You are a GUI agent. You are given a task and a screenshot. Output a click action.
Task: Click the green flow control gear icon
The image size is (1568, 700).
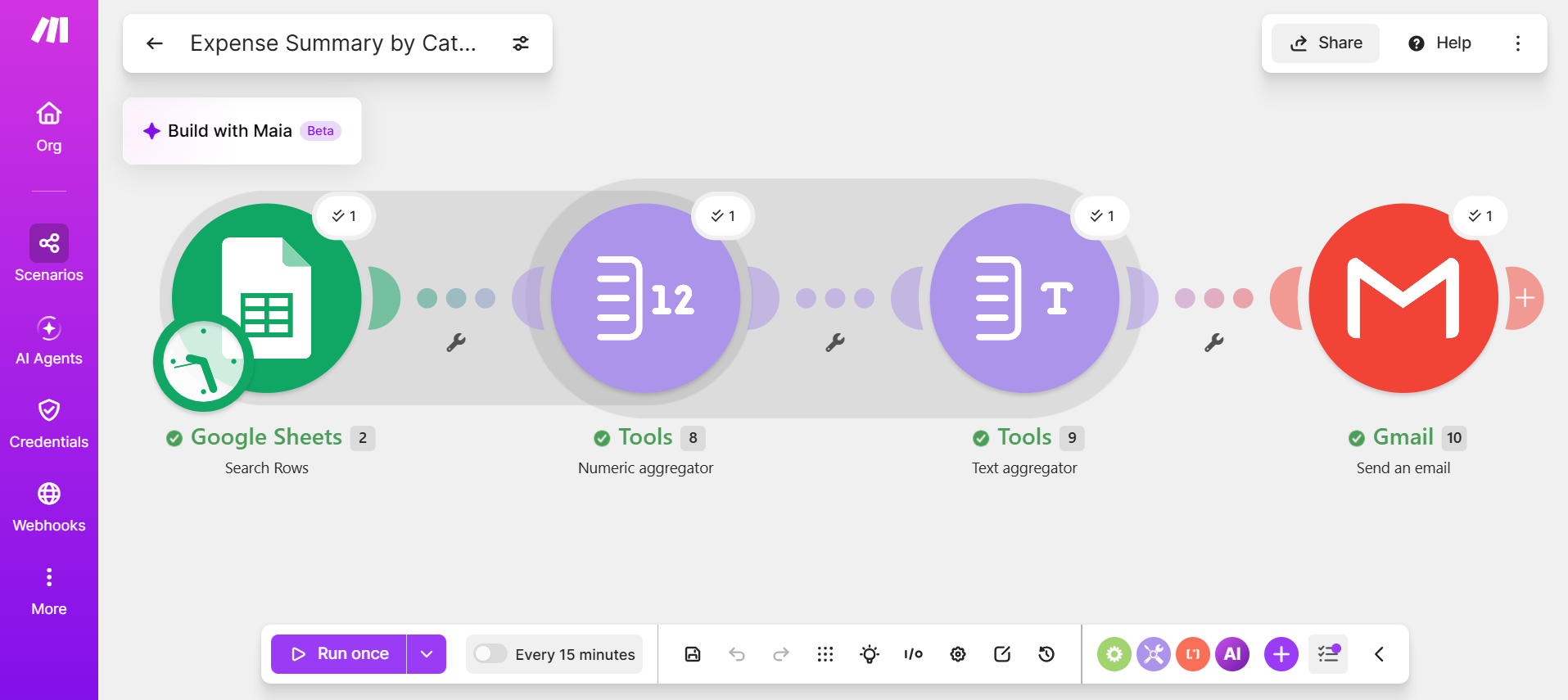(1114, 654)
